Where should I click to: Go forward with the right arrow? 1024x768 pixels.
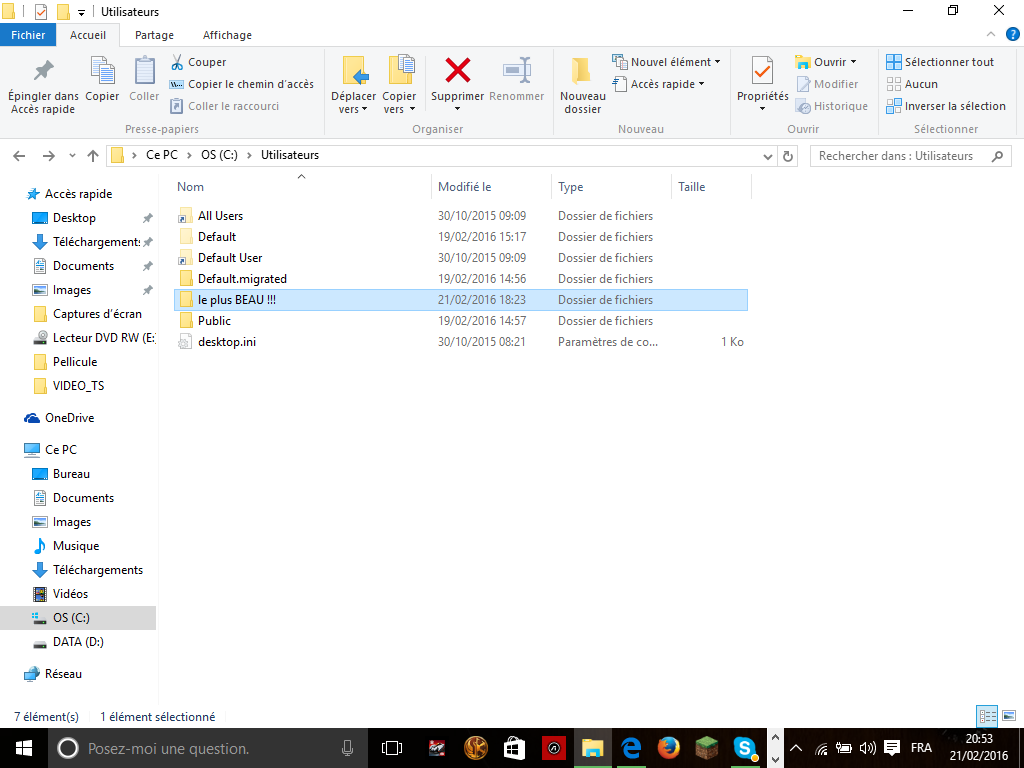pyautogui.click(x=48, y=155)
